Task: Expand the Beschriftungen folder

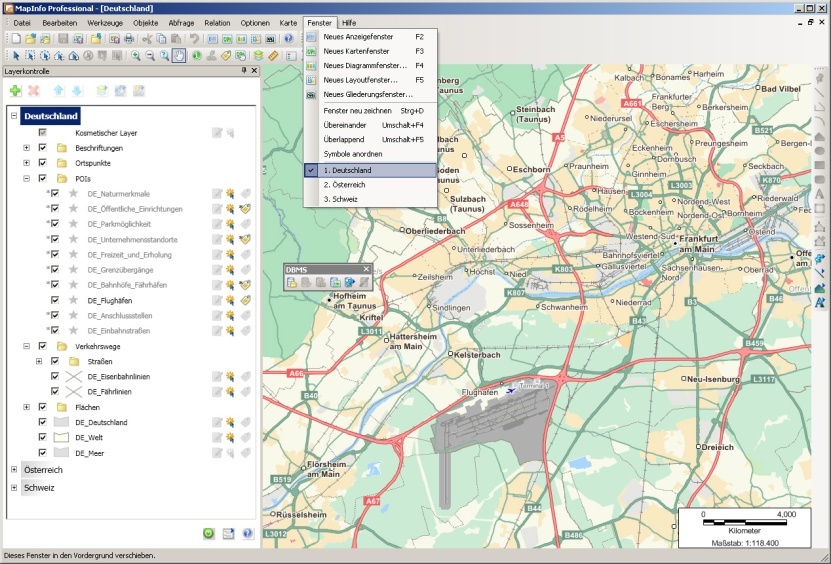Action: coord(26,148)
